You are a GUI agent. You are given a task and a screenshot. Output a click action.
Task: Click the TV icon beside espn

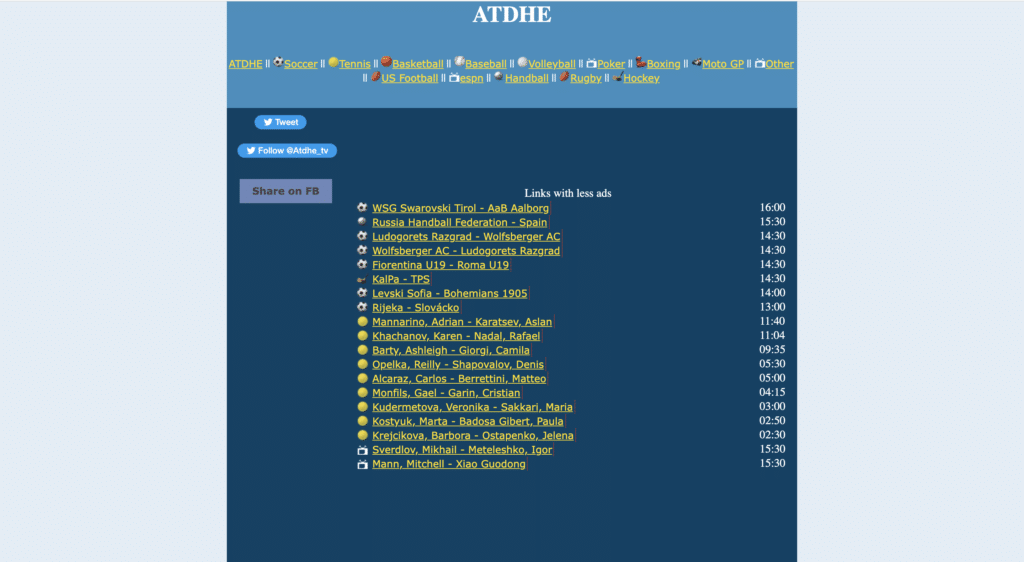[454, 78]
